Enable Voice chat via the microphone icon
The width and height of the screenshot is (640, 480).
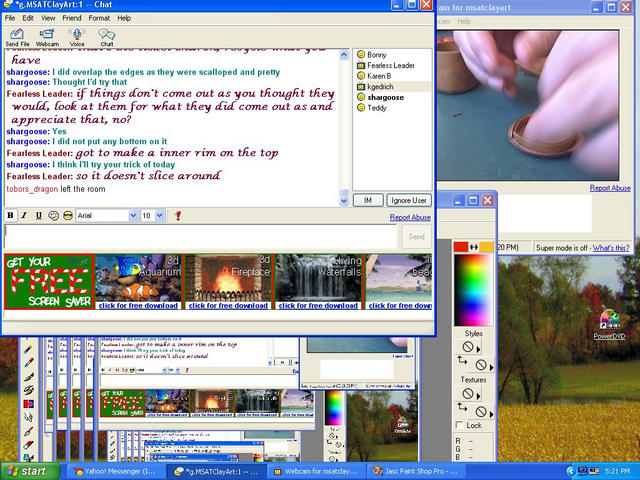[77, 37]
